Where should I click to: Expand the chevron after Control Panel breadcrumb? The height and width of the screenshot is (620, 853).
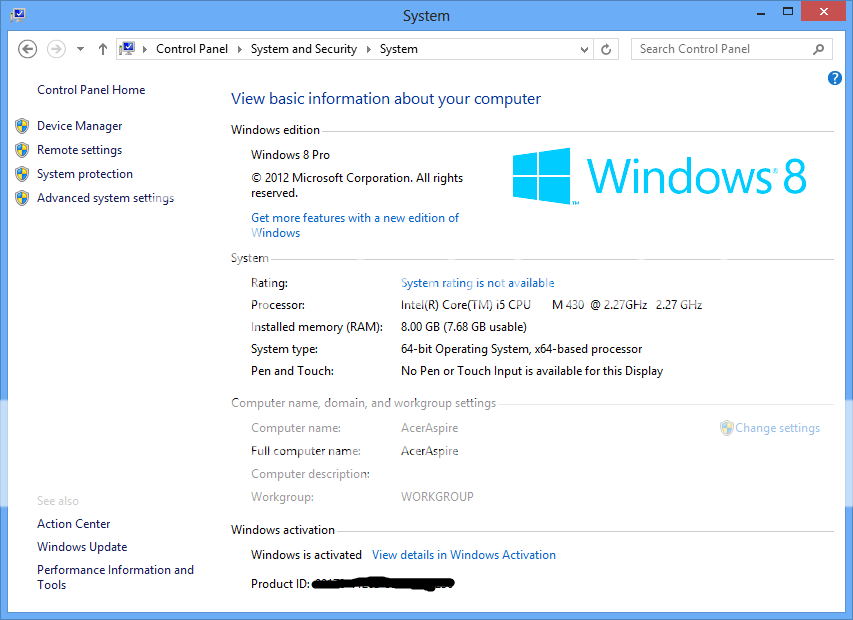[x=239, y=49]
